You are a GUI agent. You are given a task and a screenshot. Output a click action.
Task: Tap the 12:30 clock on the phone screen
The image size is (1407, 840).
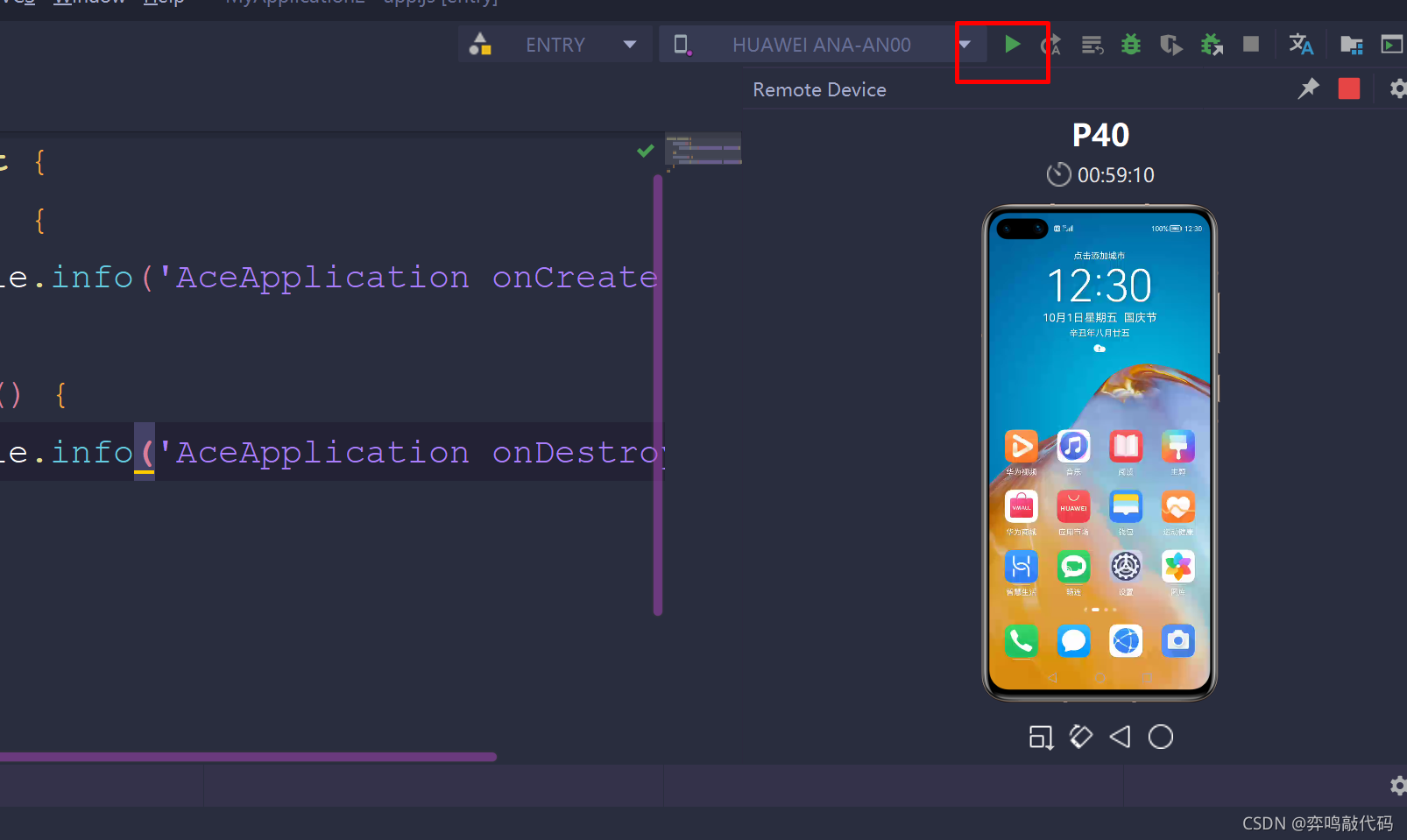[1099, 286]
